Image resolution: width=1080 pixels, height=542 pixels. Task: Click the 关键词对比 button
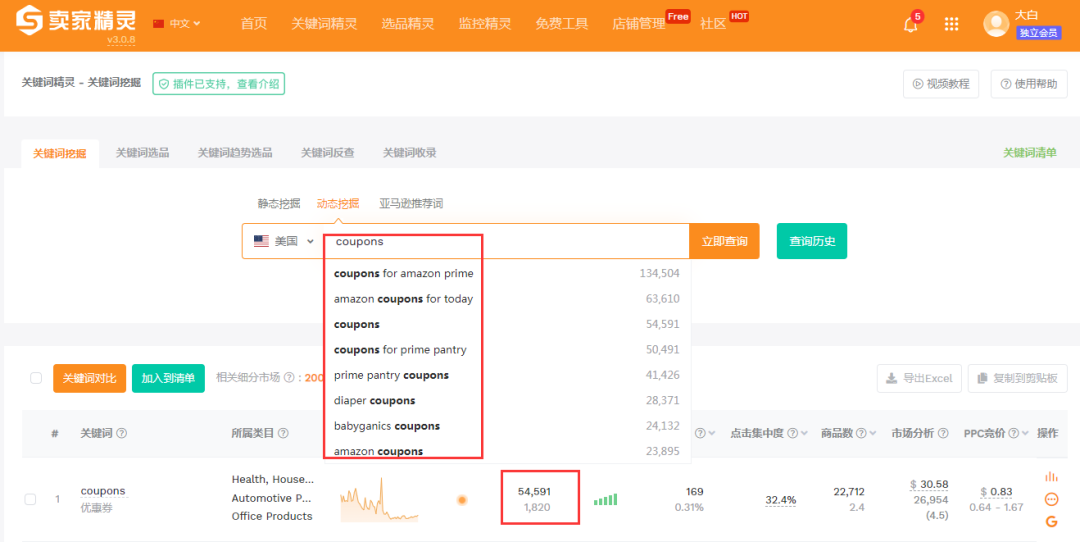click(90, 378)
